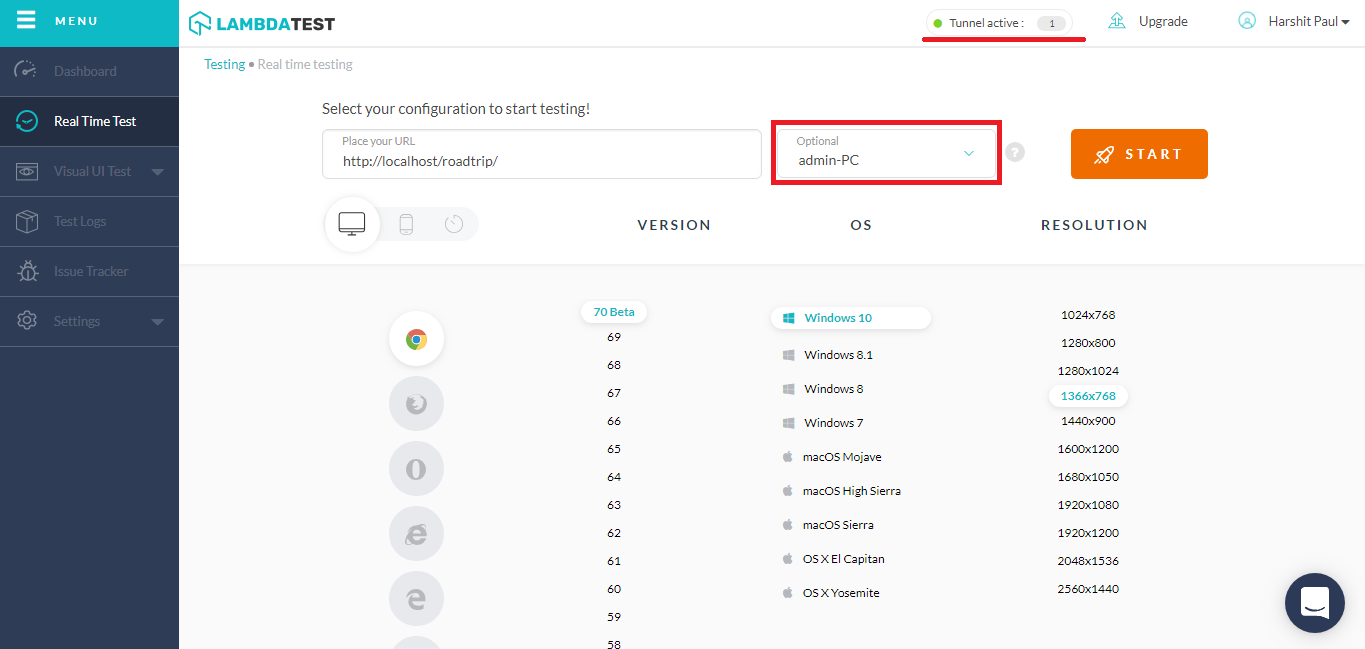Switch to mobile device mode
This screenshot has height=649, width=1365.
pos(406,224)
